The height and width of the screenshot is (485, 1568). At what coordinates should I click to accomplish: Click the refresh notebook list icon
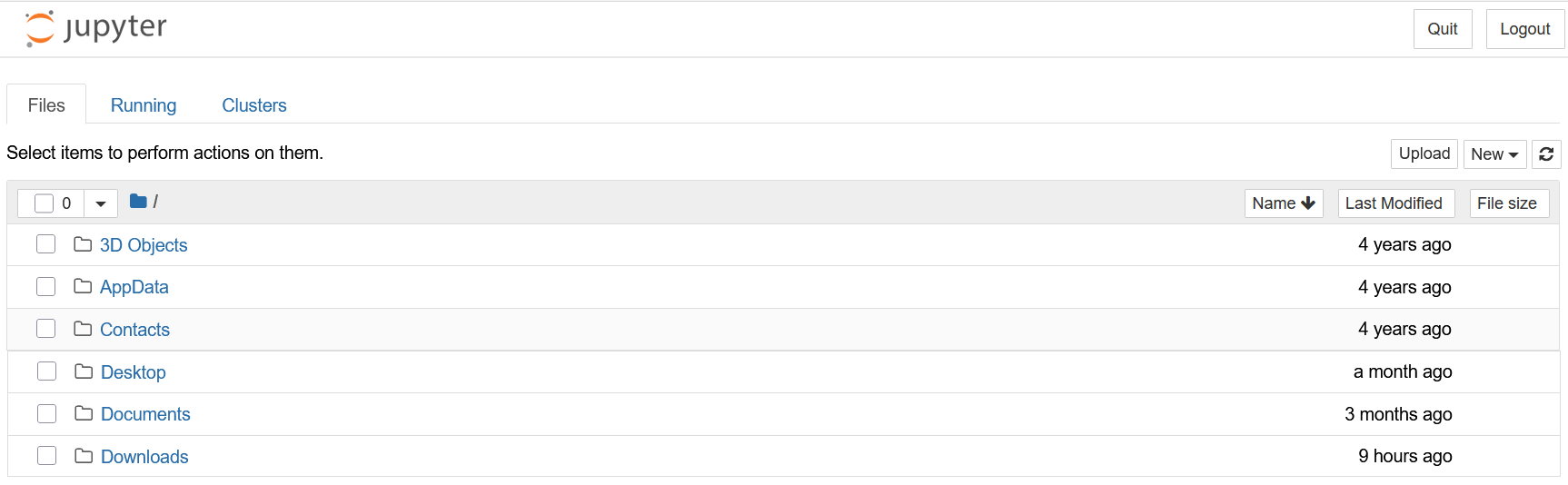1546,154
